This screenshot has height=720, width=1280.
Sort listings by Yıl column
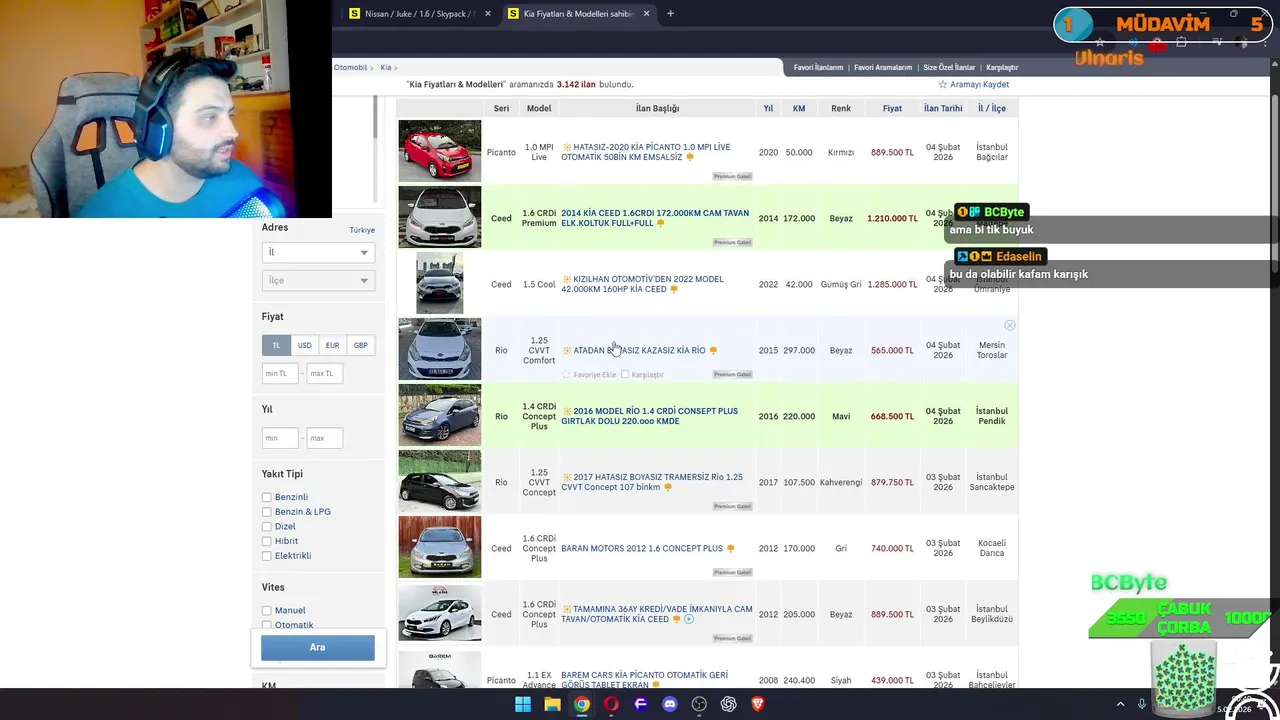pyautogui.click(x=768, y=108)
